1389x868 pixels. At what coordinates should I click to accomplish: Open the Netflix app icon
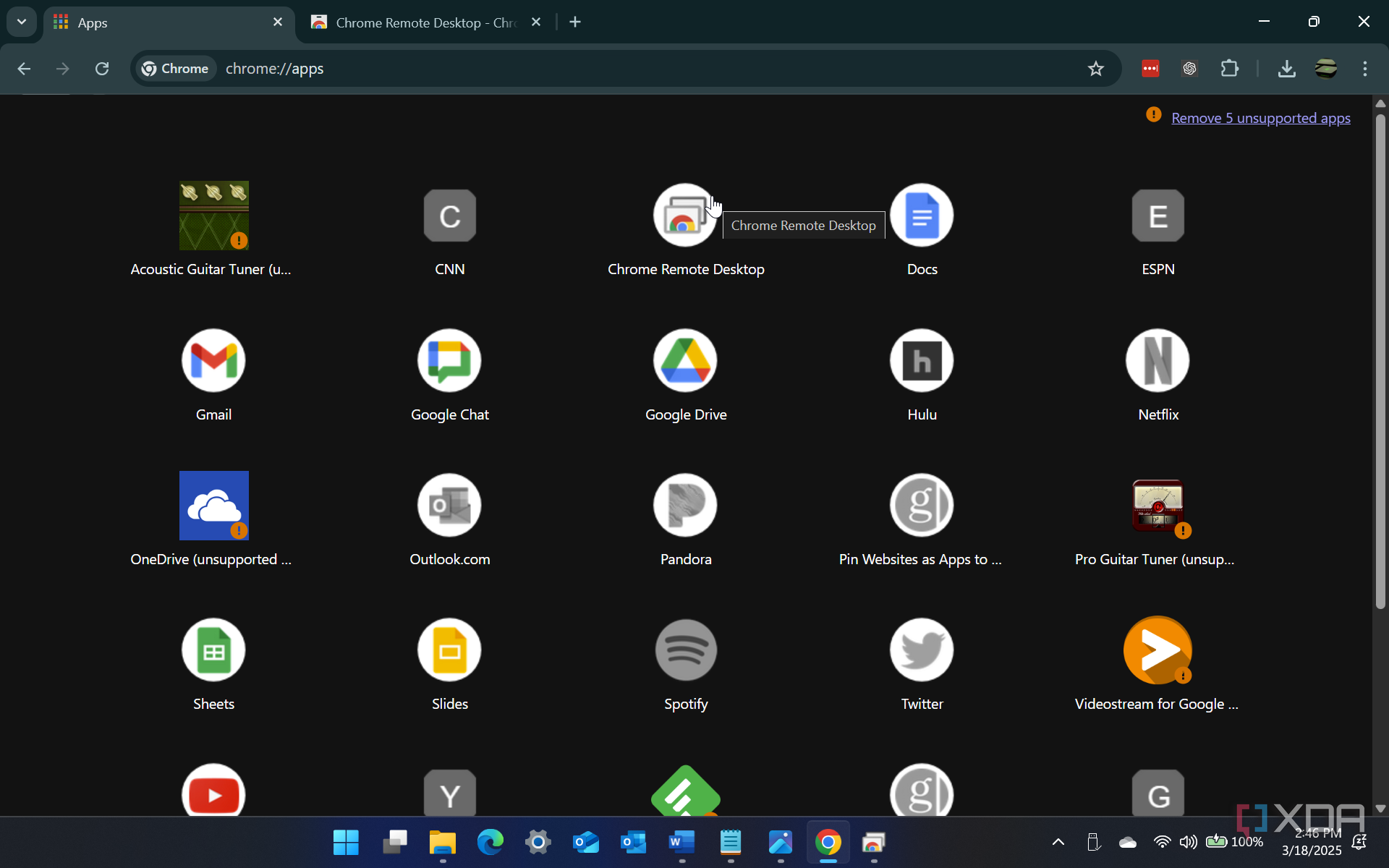tap(1157, 360)
